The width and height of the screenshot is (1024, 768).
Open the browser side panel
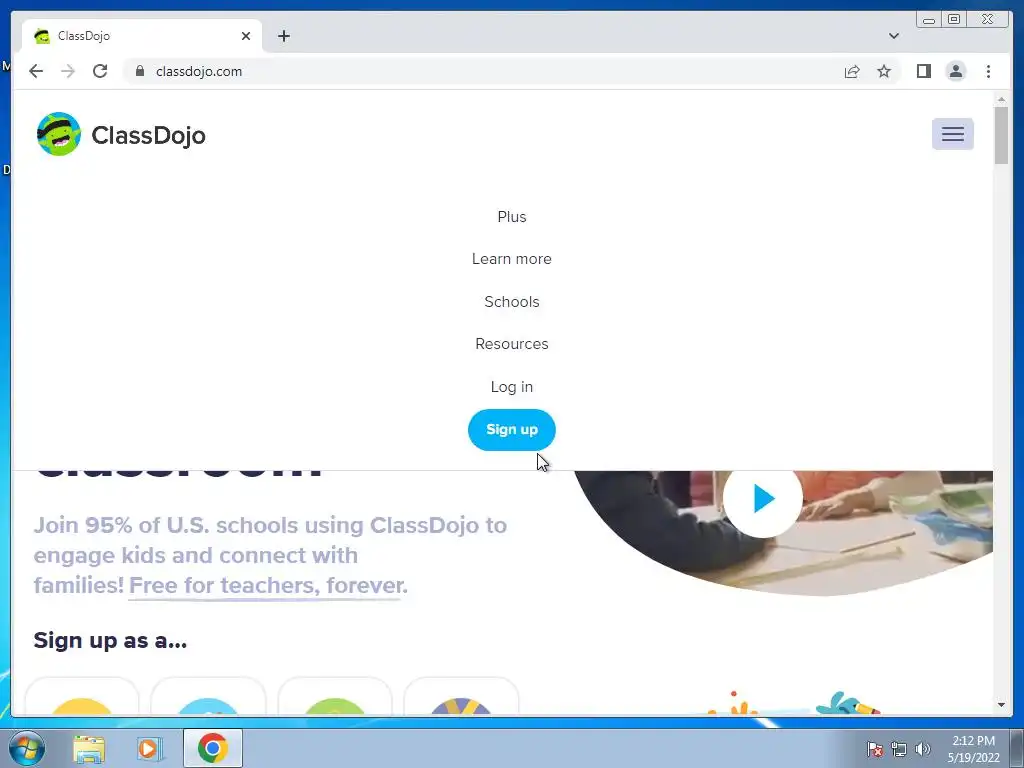tap(923, 71)
